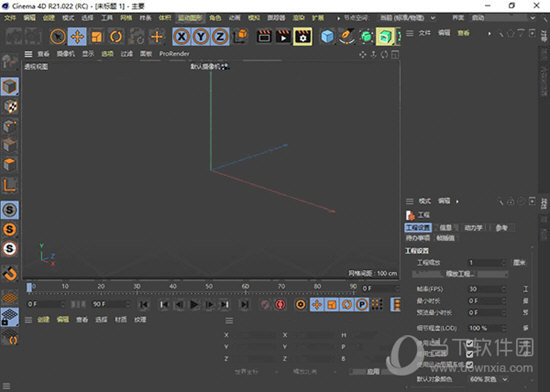Add a blue Cube primitive object
This screenshot has height=392, width=550.
[x=327, y=36]
